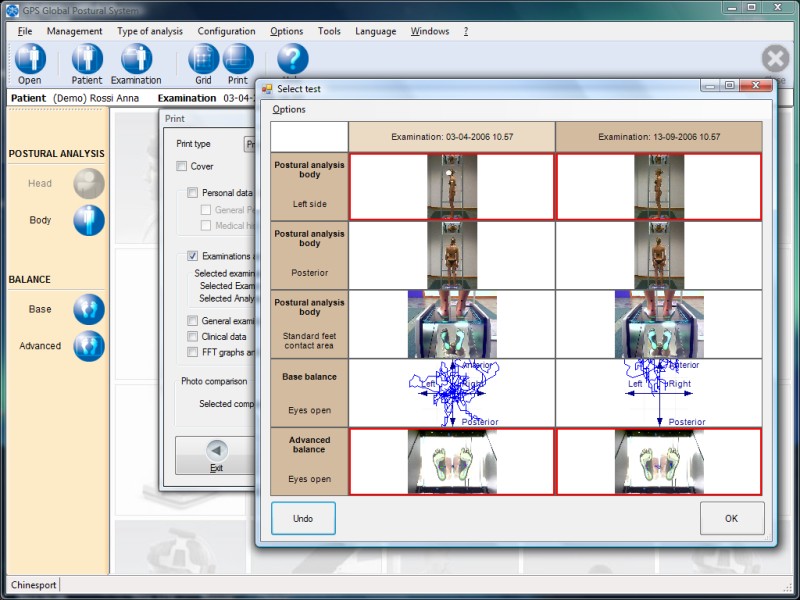Open the question mark help menu

tap(466, 31)
